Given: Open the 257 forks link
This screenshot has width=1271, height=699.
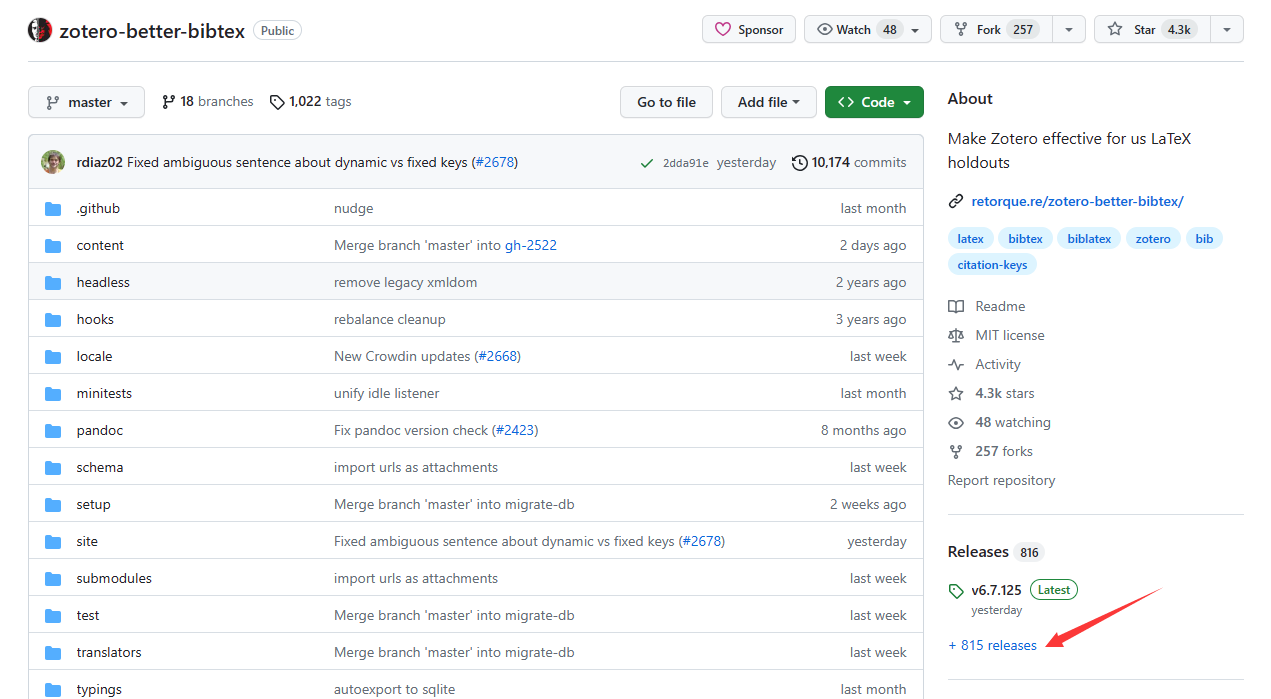Looking at the screenshot, I should point(1004,452).
